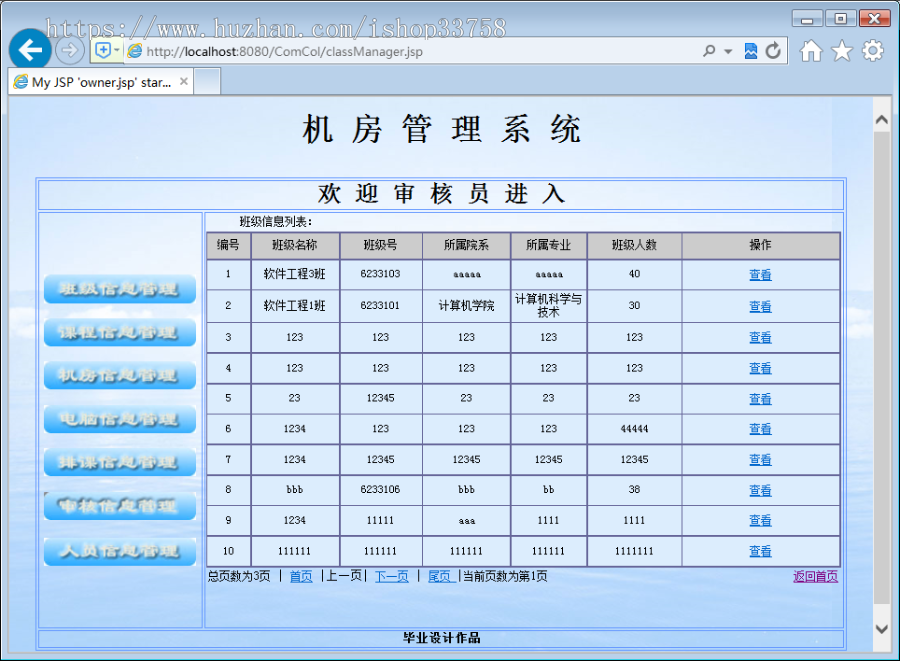
Task: Click inside the address bar URL field
Action: tap(400, 49)
